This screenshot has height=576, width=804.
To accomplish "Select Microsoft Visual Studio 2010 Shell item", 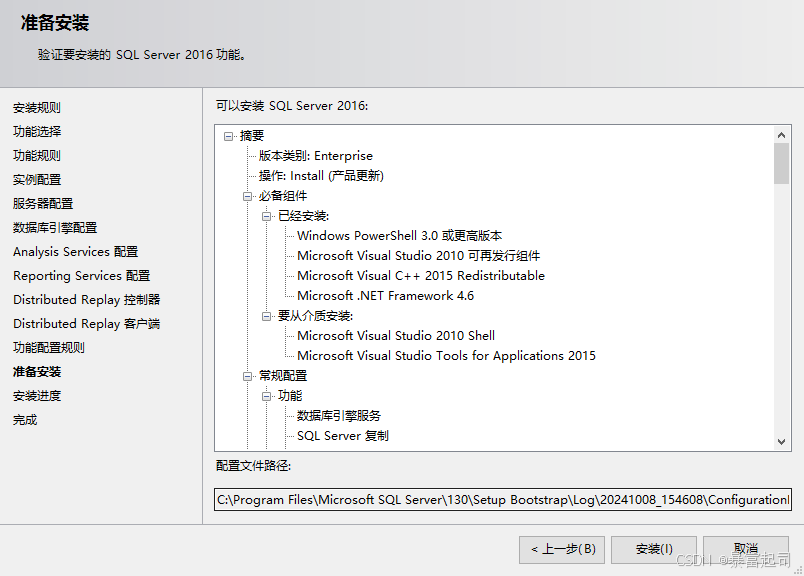I will (396, 336).
